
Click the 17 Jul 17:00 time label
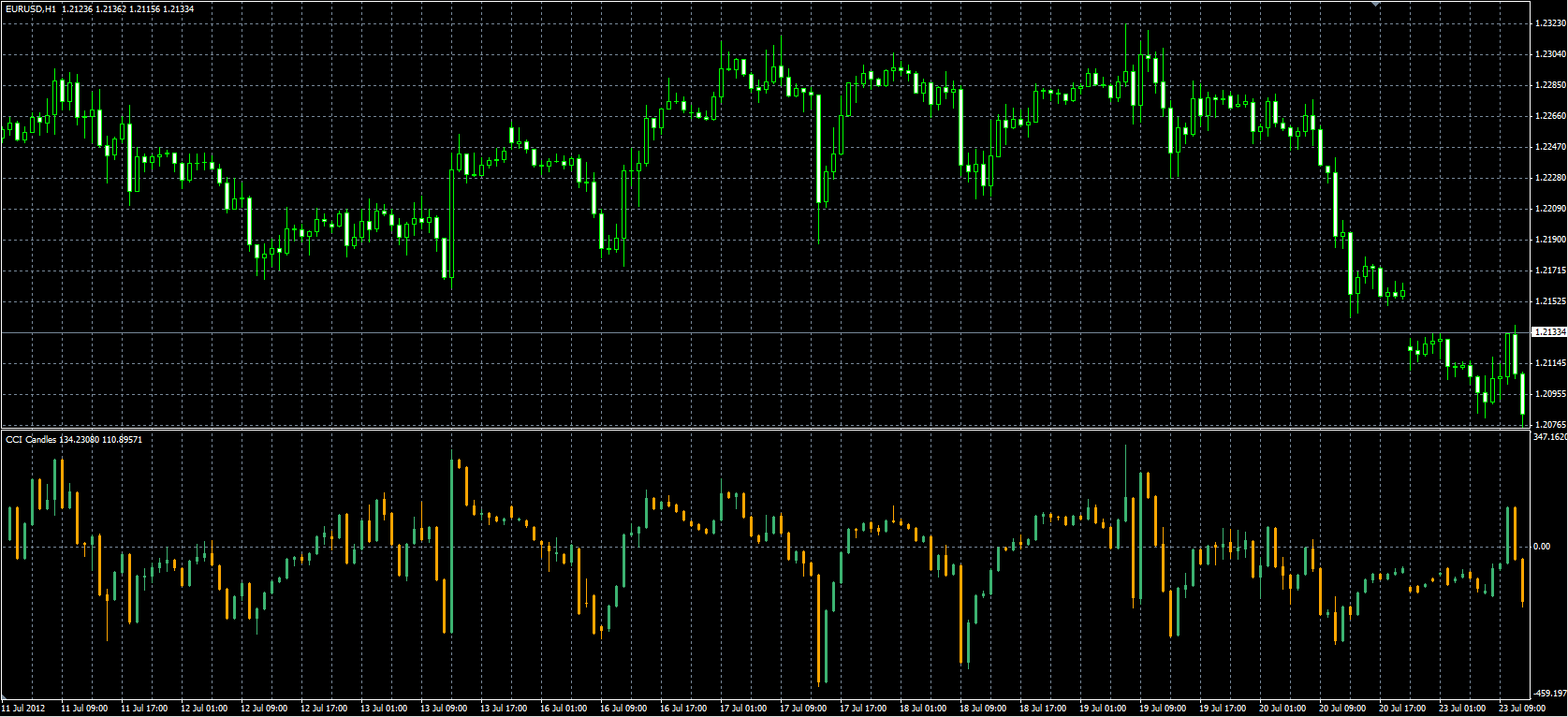tap(863, 709)
